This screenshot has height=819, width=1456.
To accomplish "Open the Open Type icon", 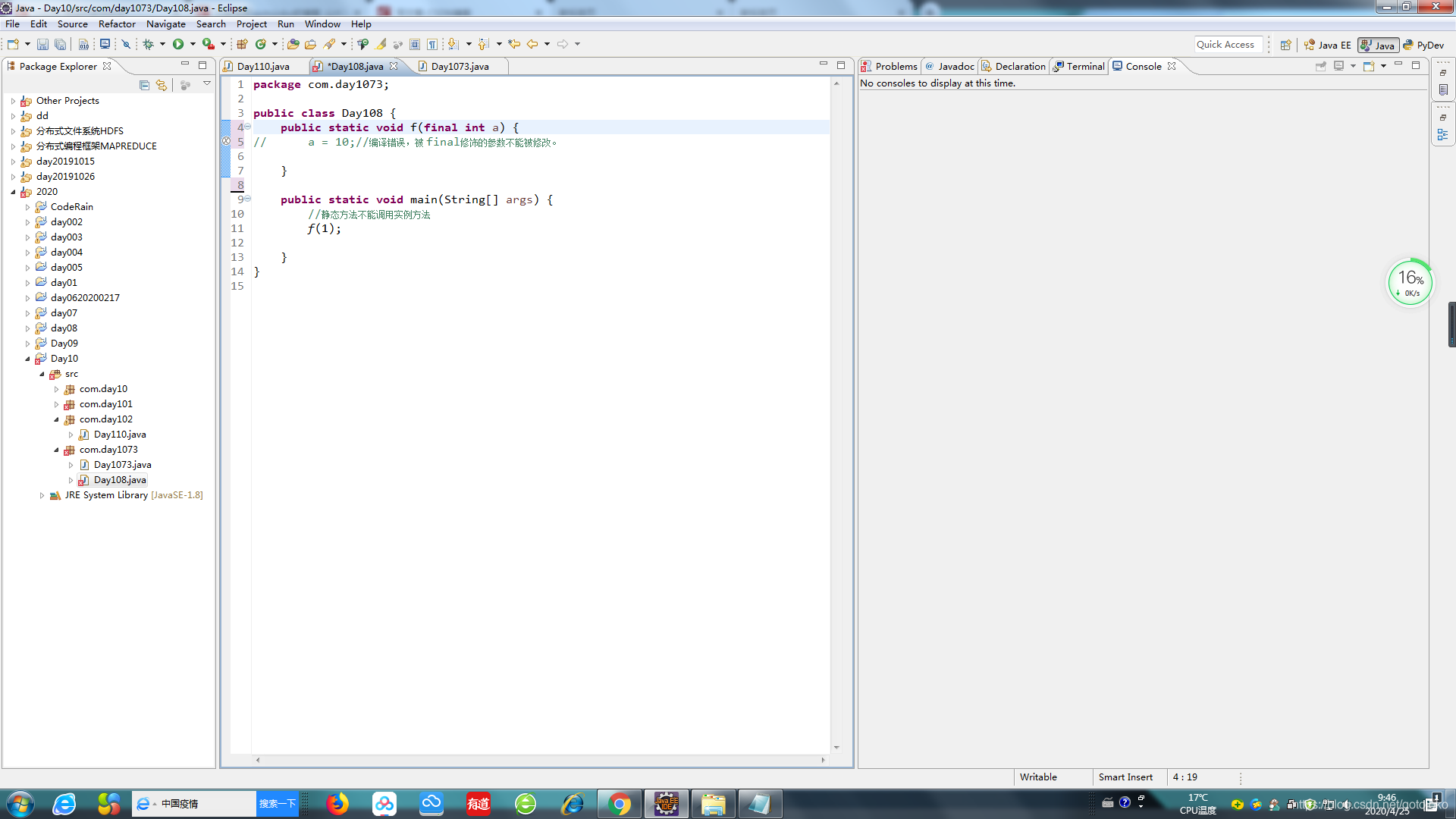I will [x=293, y=44].
